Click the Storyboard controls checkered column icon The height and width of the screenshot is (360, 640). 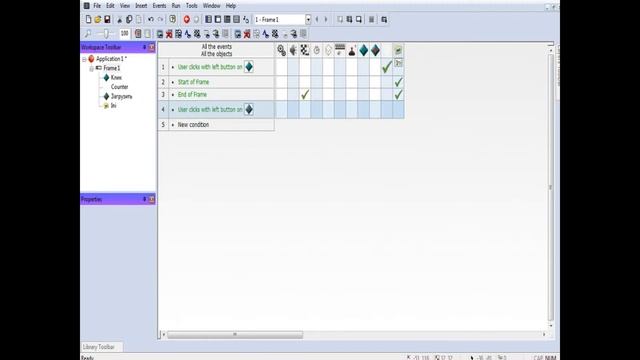(x=304, y=50)
